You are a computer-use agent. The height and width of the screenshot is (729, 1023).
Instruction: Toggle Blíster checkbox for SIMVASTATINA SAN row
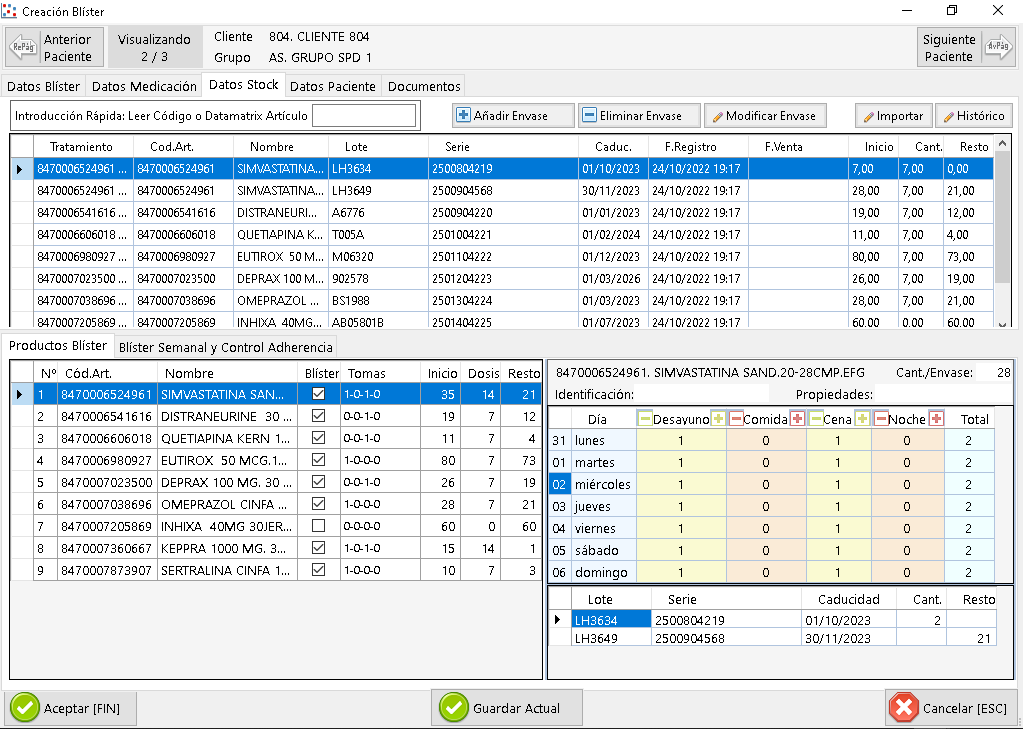(x=318, y=394)
